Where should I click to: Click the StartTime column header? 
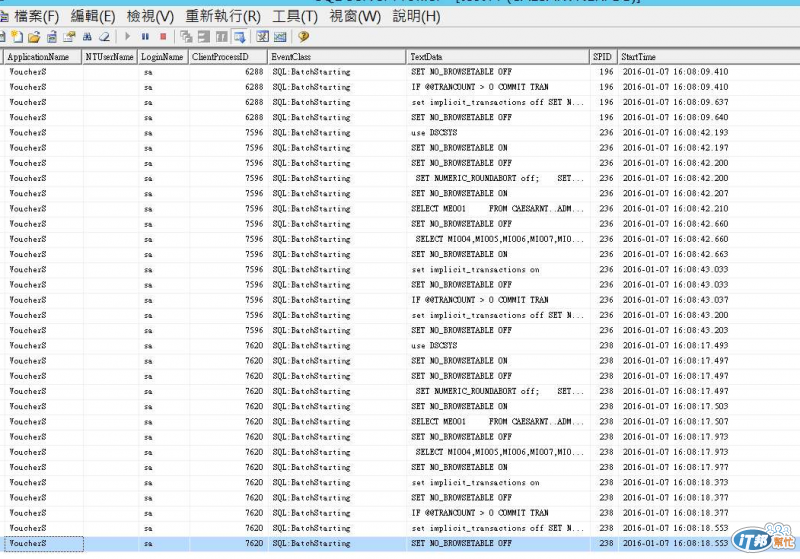[709, 57]
